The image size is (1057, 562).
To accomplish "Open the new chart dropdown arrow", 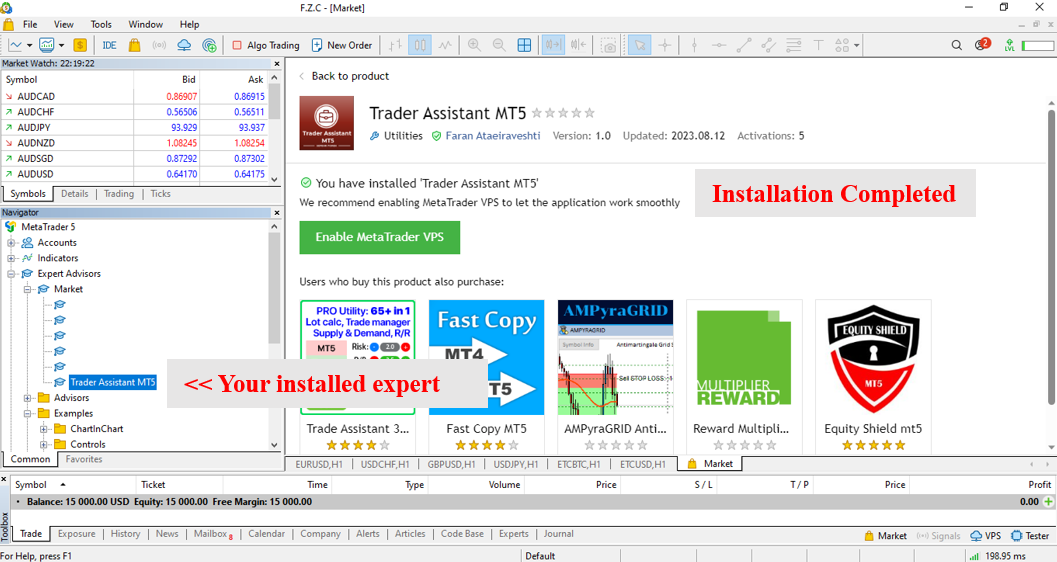I will point(29,45).
